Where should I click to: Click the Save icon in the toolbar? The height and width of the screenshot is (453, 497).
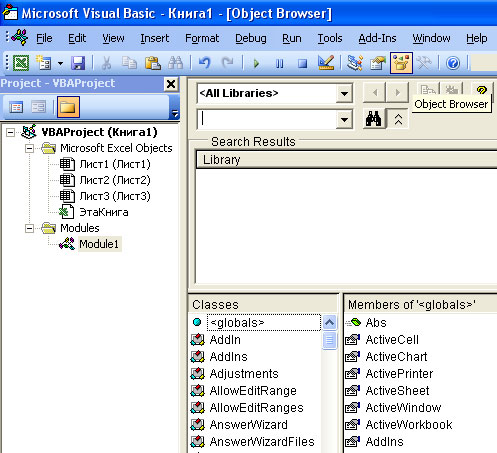[78, 63]
